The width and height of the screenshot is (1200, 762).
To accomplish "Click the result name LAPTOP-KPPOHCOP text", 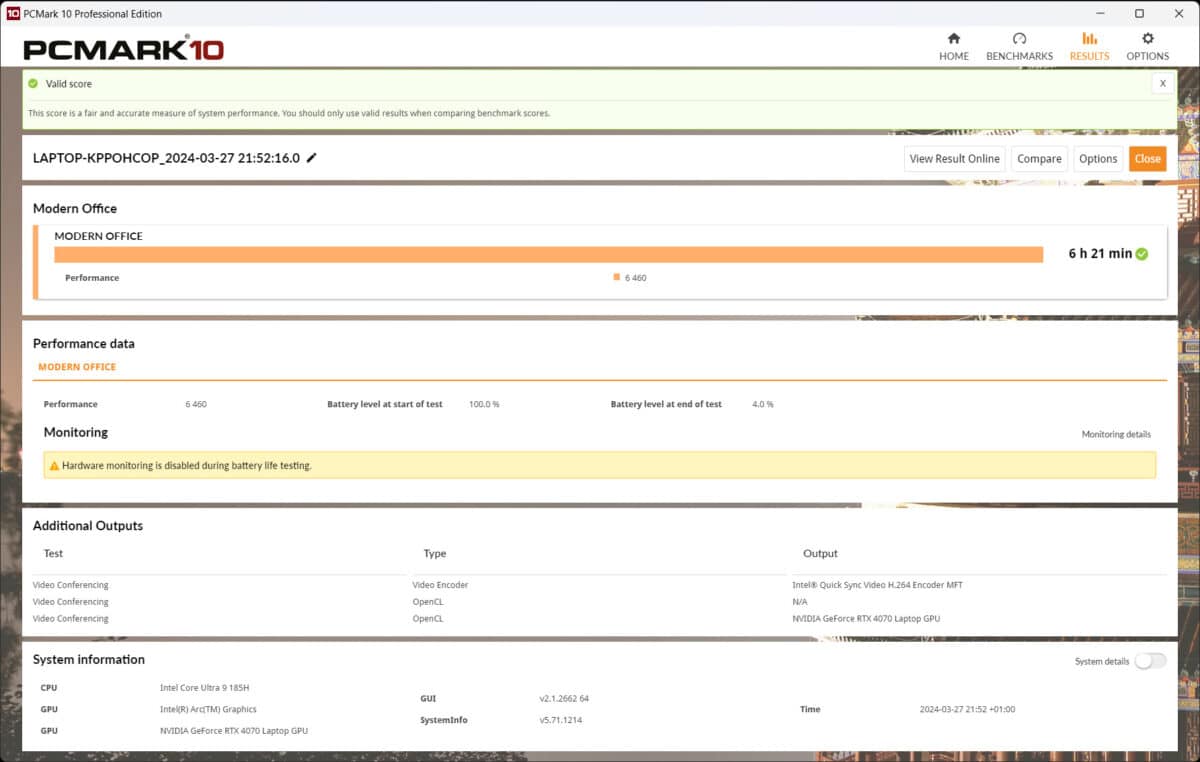I will pyautogui.click(x=166, y=158).
